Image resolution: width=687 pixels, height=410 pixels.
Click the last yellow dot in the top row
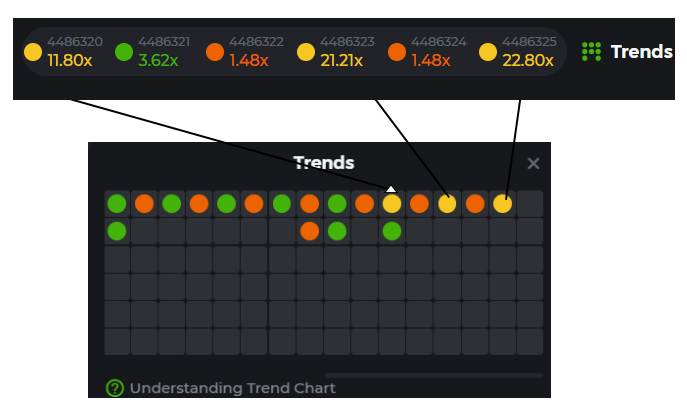pos(502,204)
